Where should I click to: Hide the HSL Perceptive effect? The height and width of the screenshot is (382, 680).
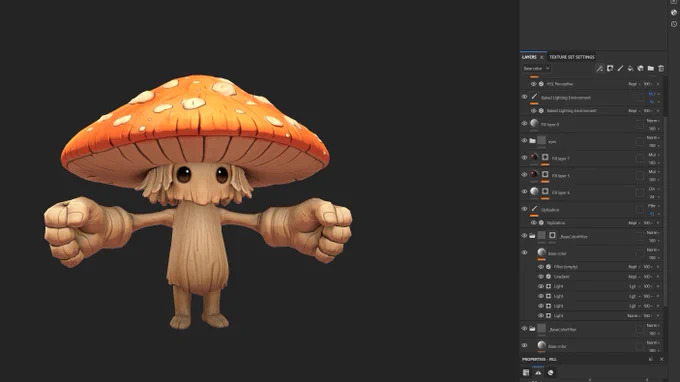[534, 84]
